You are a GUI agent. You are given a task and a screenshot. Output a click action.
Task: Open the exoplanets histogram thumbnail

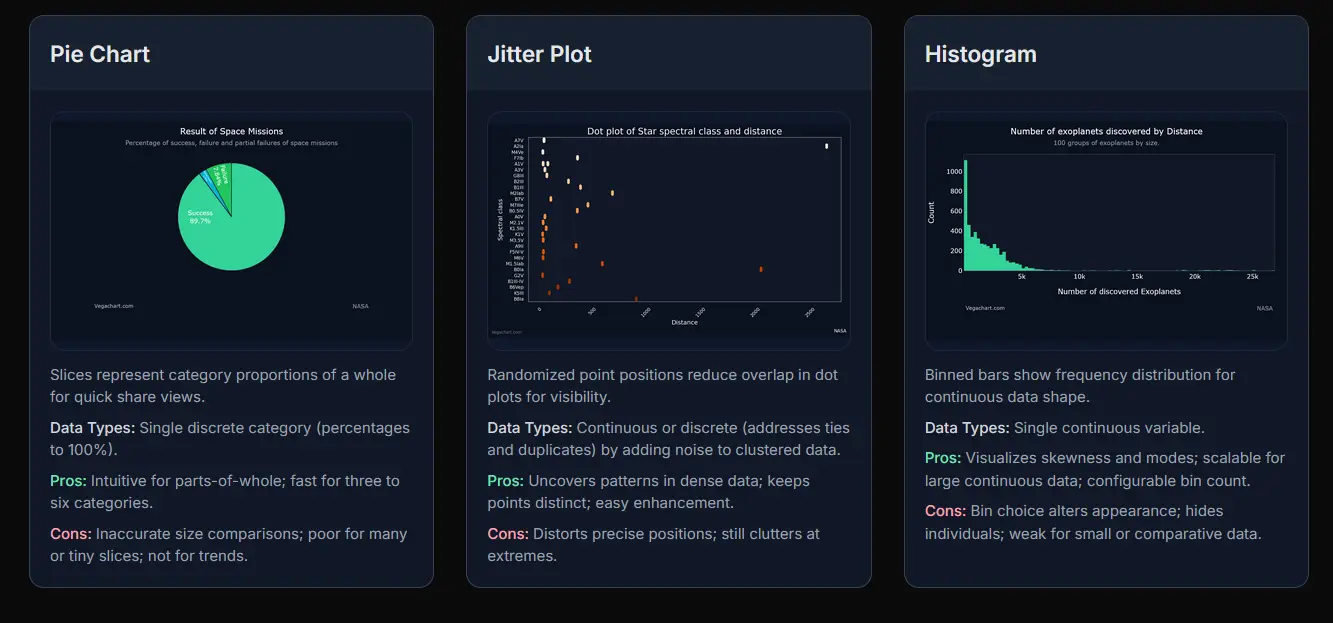click(x=1105, y=230)
